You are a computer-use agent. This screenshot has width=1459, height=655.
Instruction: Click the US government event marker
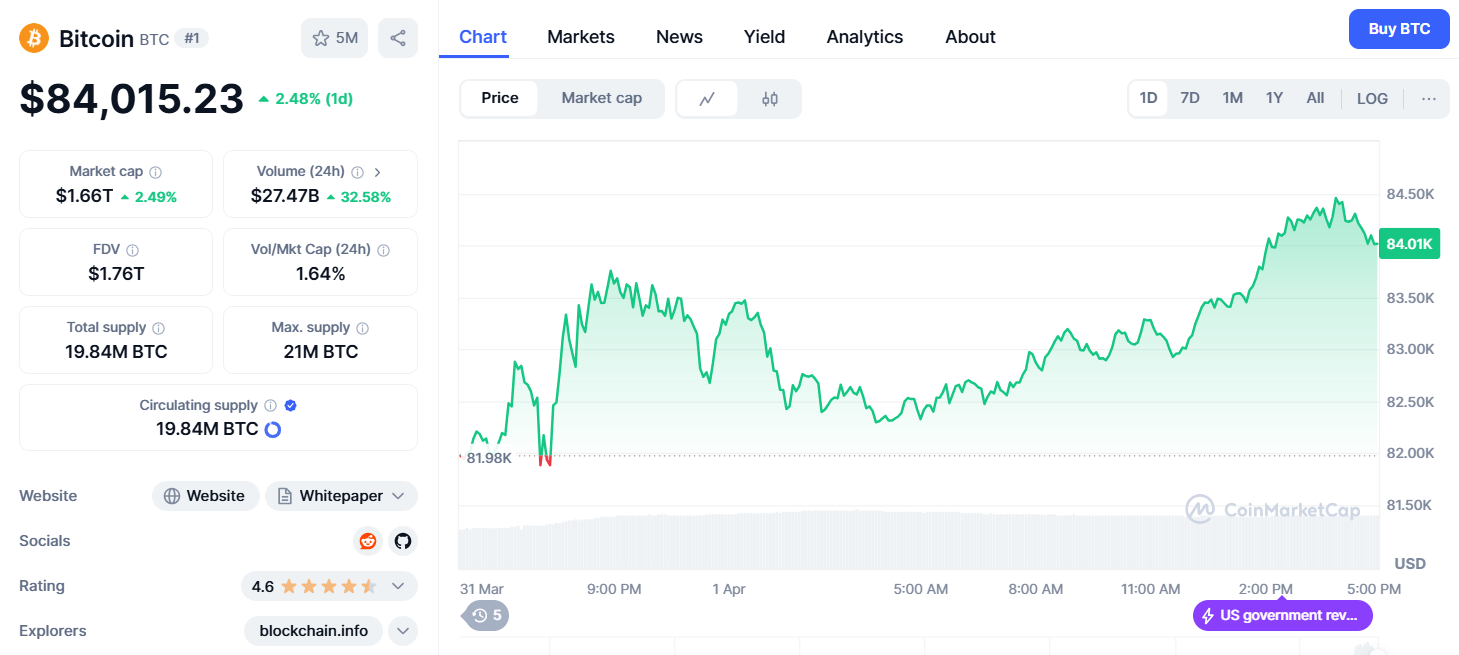click(x=1282, y=615)
